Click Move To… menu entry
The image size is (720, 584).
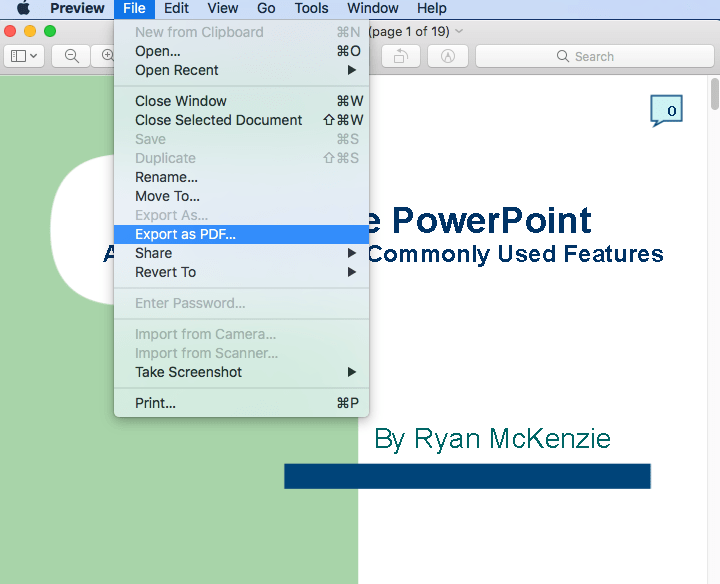(x=167, y=196)
